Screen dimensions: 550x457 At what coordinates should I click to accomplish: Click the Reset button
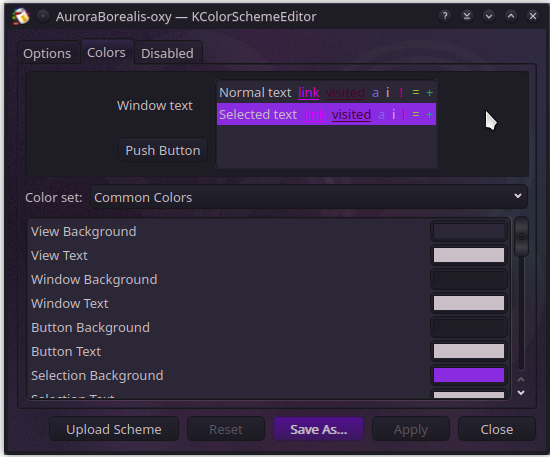click(226, 429)
